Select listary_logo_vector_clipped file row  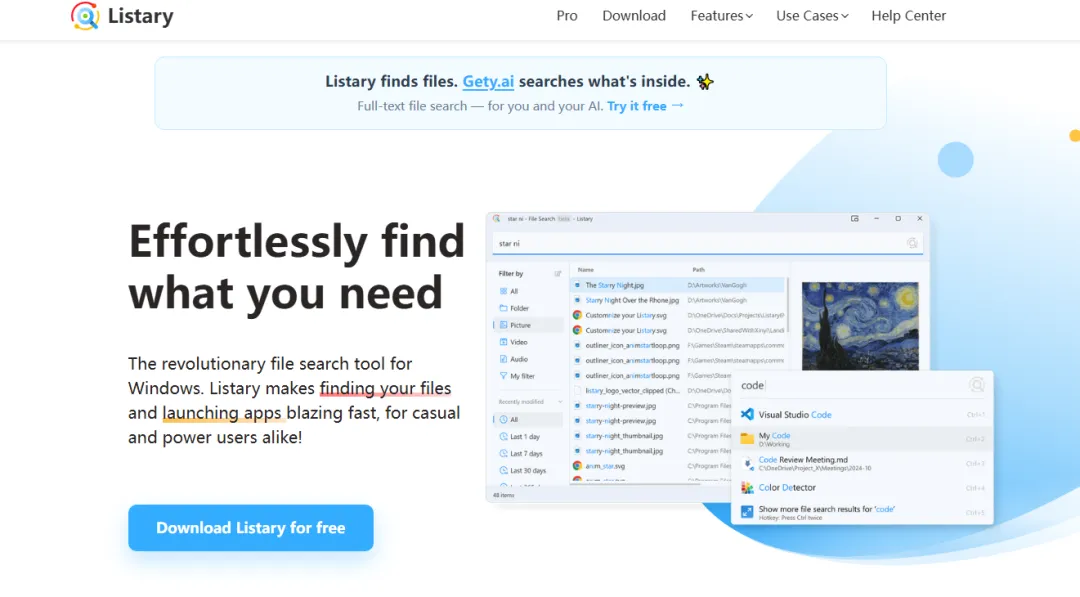(652, 391)
